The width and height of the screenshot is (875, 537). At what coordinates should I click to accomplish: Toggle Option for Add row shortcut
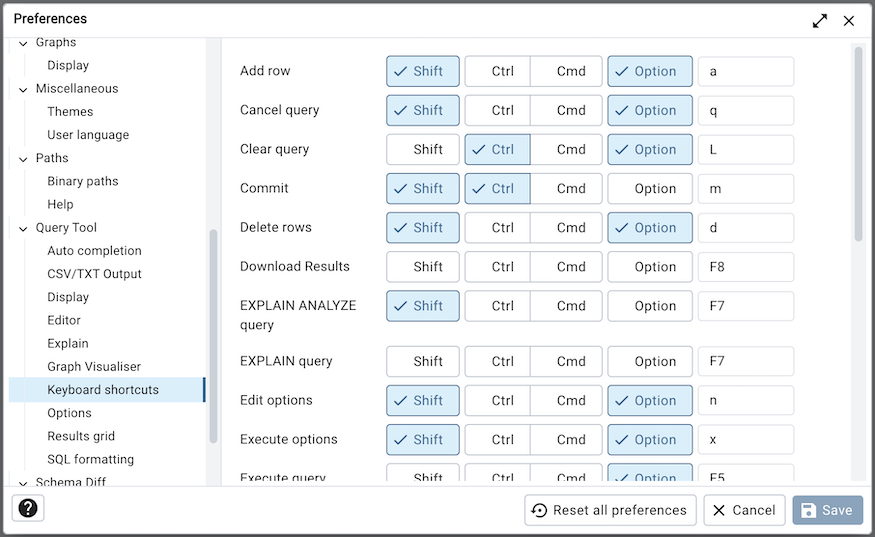[x=650, y=71]
